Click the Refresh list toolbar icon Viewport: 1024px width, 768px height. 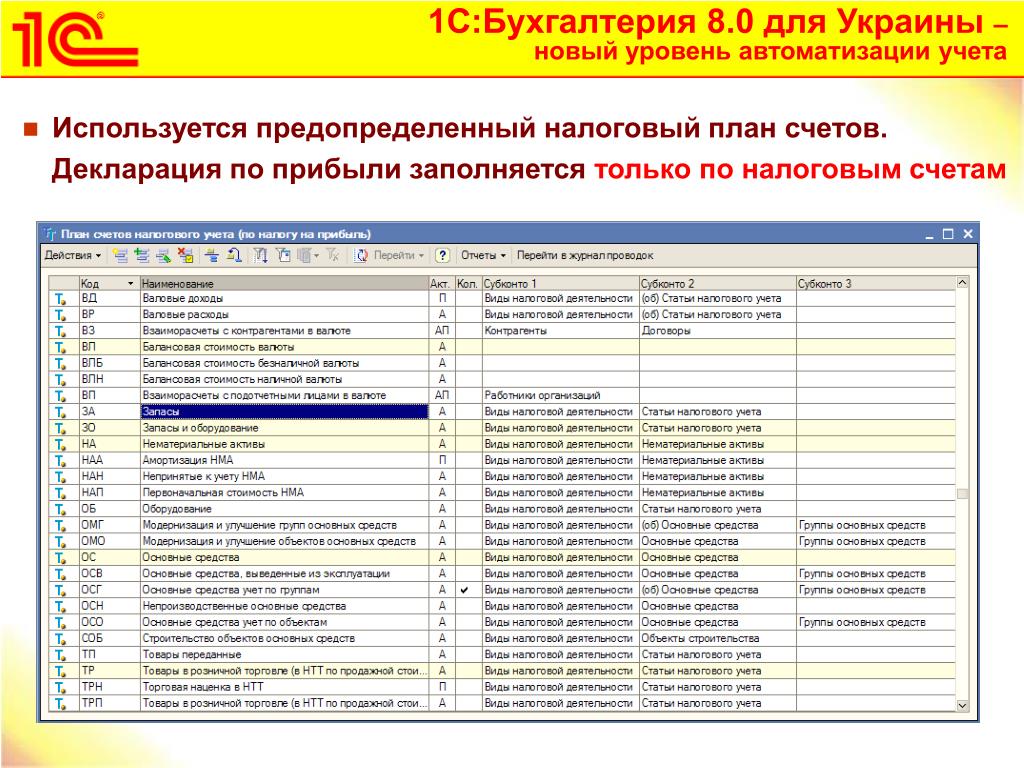[x=361, y=255]
